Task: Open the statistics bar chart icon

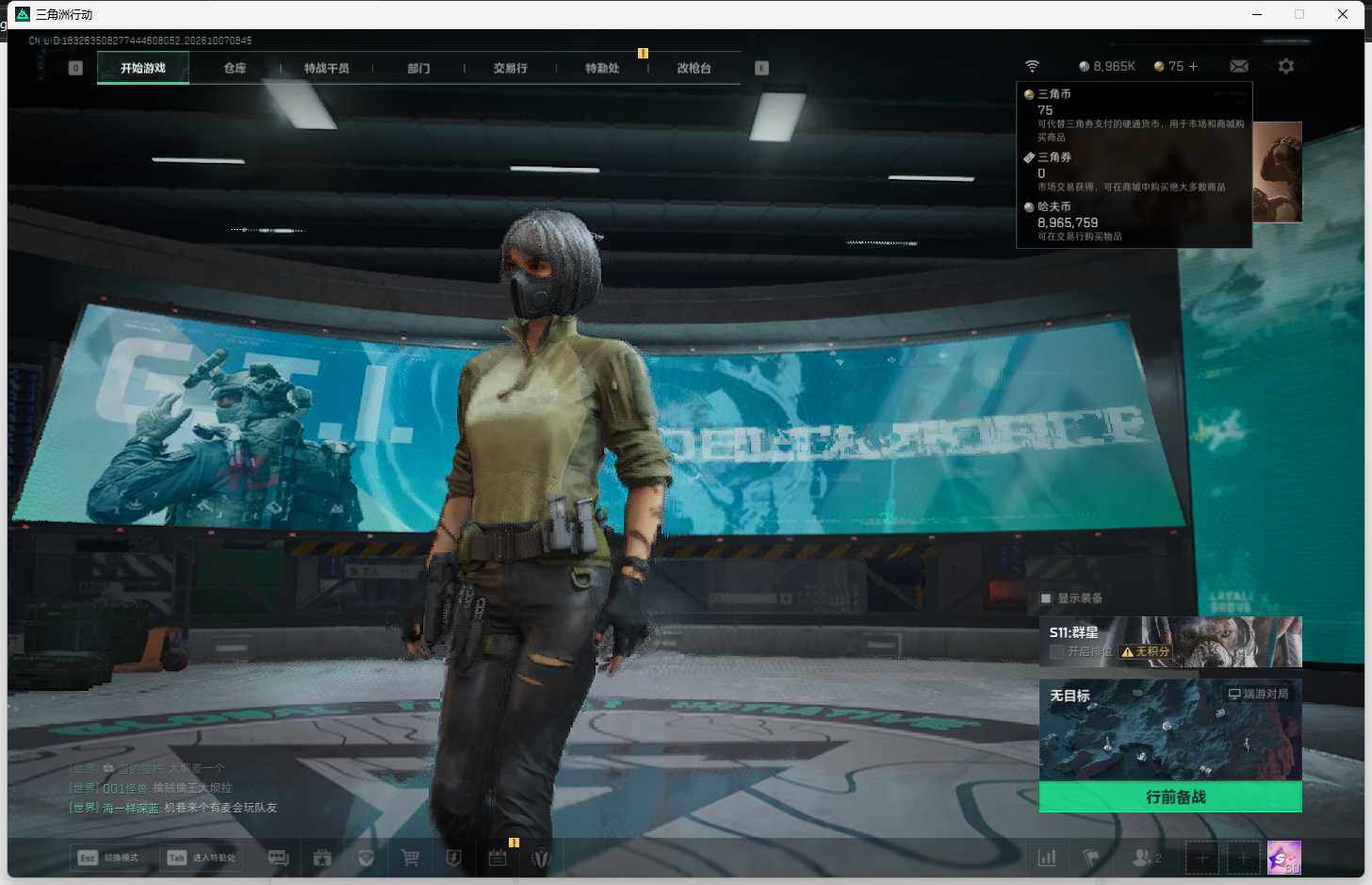Action: 1047,858
